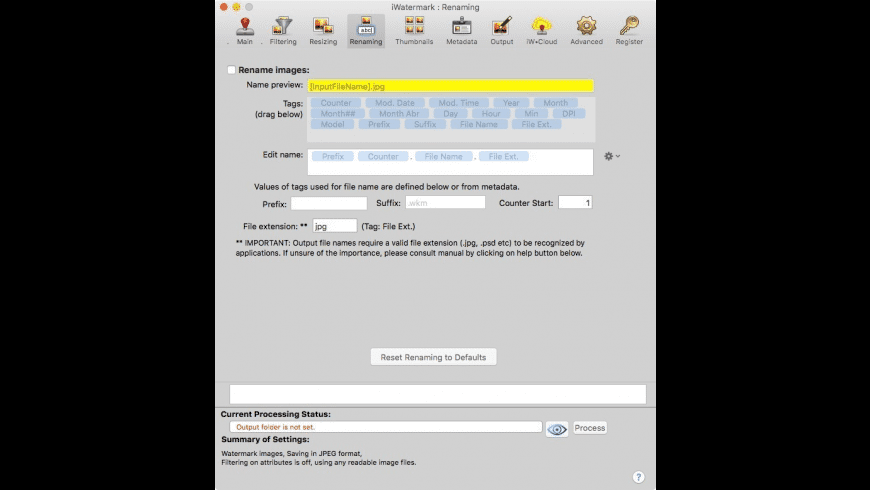This screenshot has width=870, height=490.
Task: Select the Hour tag
Action: coord(491,113)
